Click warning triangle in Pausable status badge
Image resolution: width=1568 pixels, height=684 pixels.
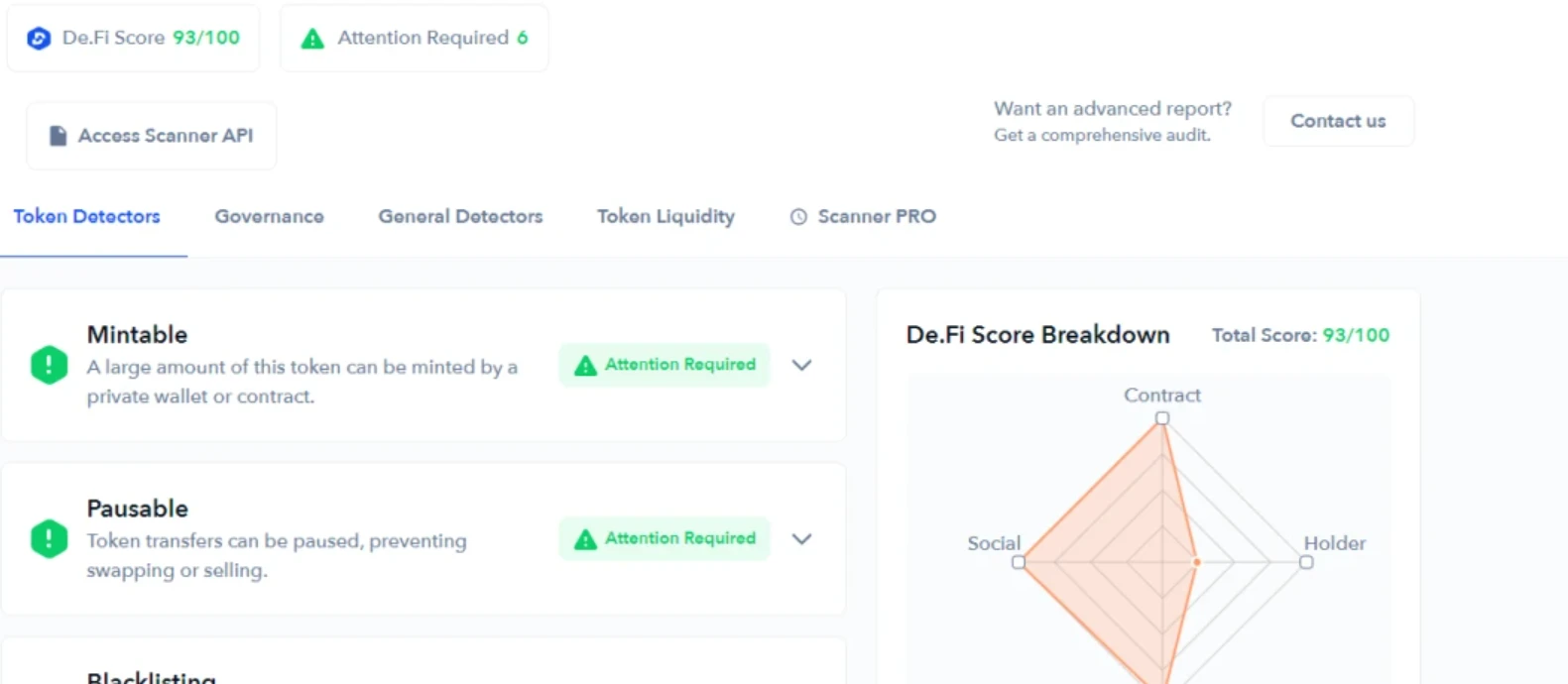[x=586, y=539]
